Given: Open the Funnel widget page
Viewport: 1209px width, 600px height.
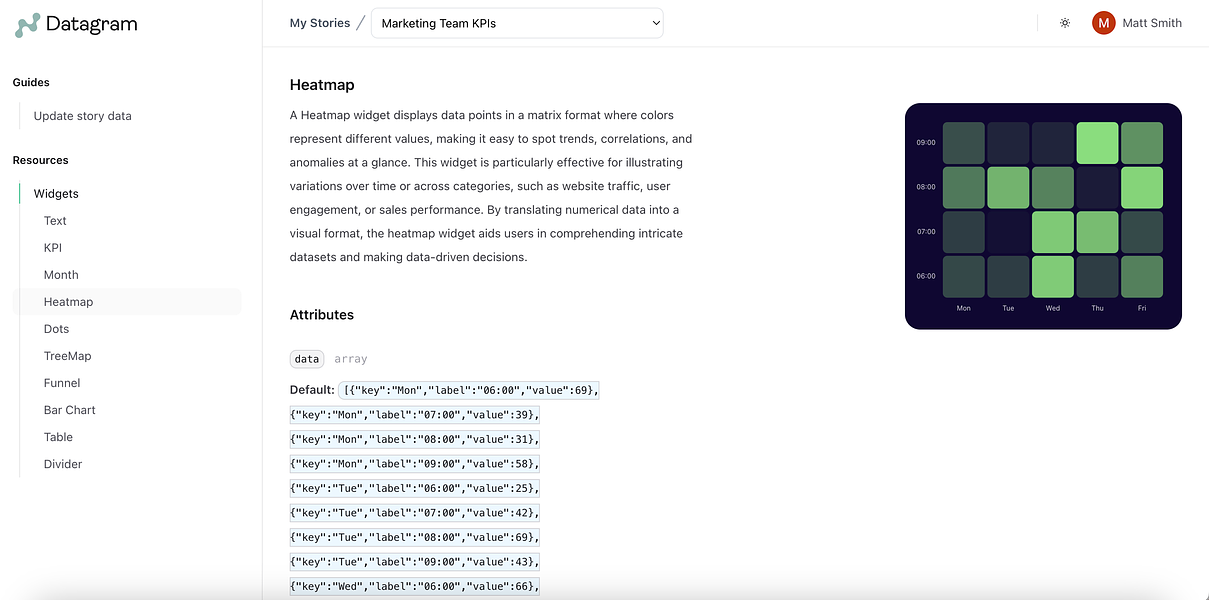Looking at the screenshot, I should click(62, 383).
